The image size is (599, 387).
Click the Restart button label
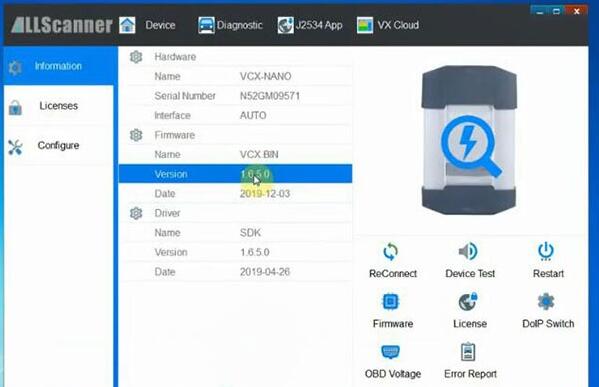[x=548, y=274]
